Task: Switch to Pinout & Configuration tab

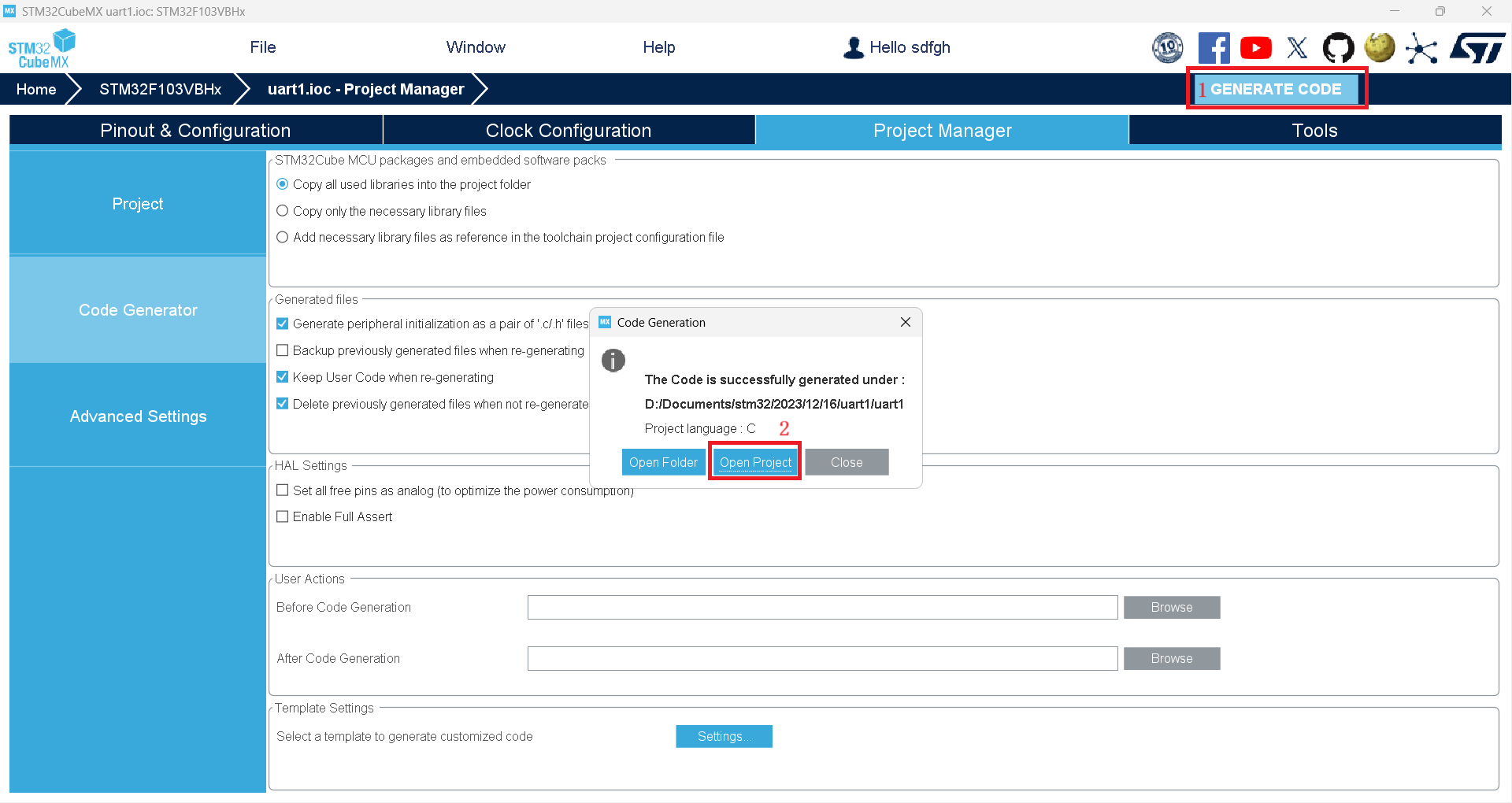Action: click(195, 131)
